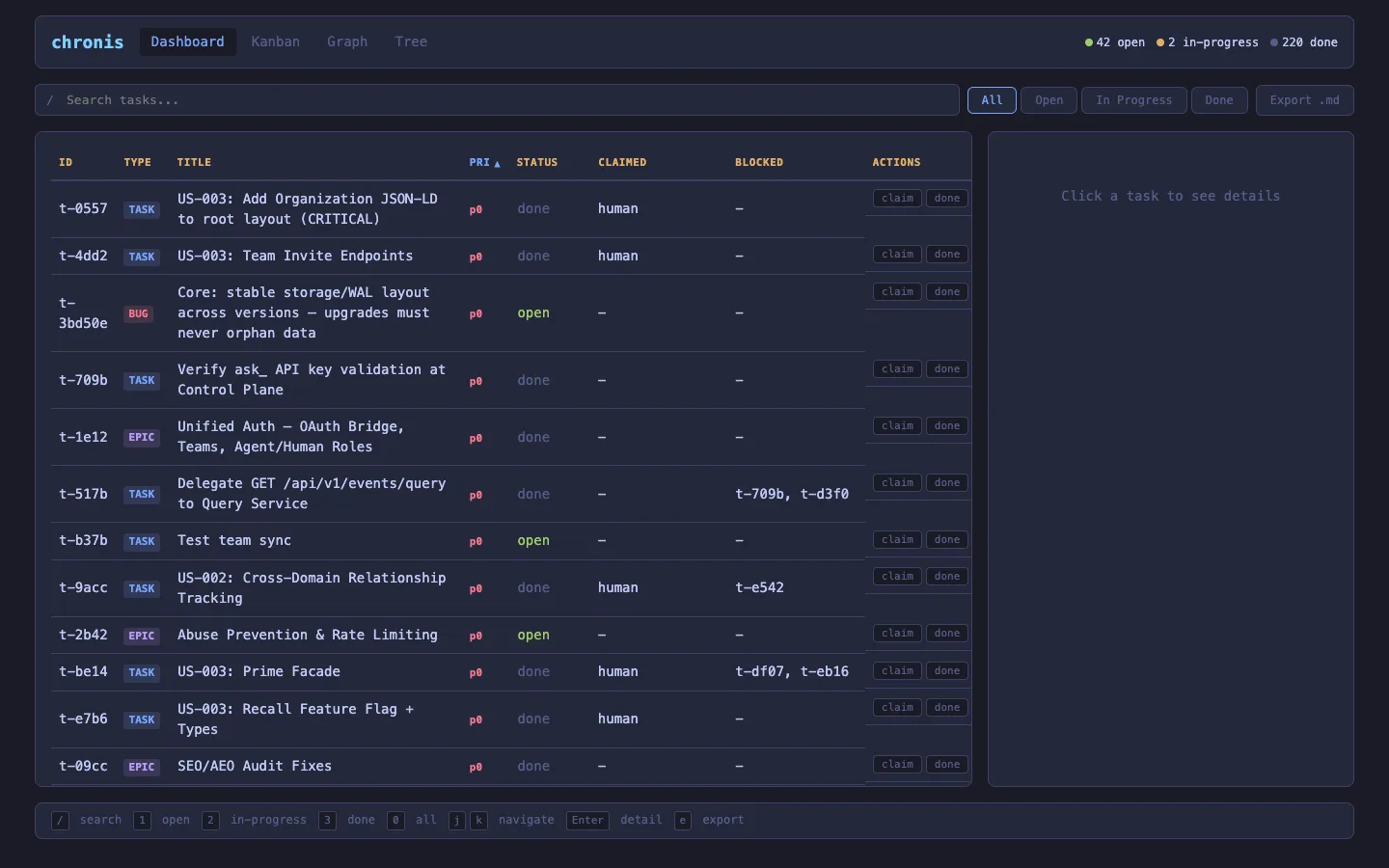1389x868 pixels.
Task: Open the Kanban tab
Action: pyautogui.click(x=275, y=41)
